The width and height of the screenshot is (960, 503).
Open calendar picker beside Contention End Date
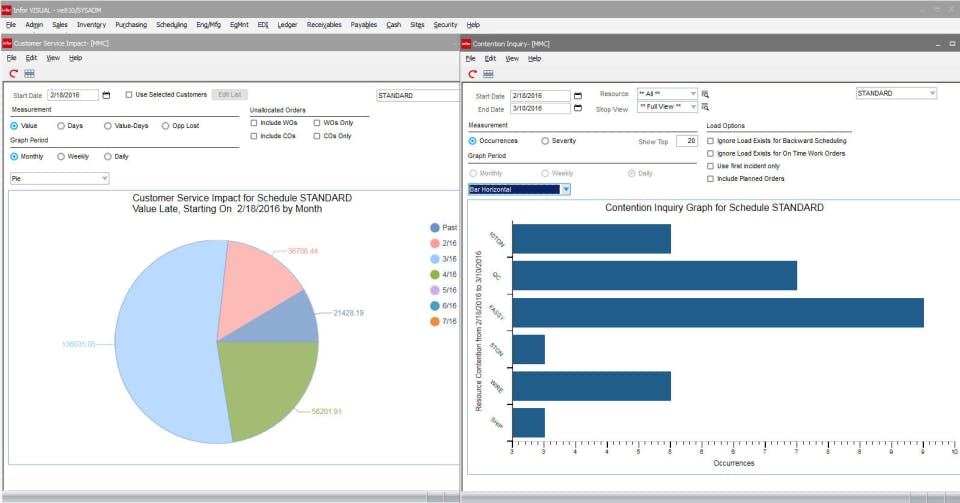click(578, 109)
